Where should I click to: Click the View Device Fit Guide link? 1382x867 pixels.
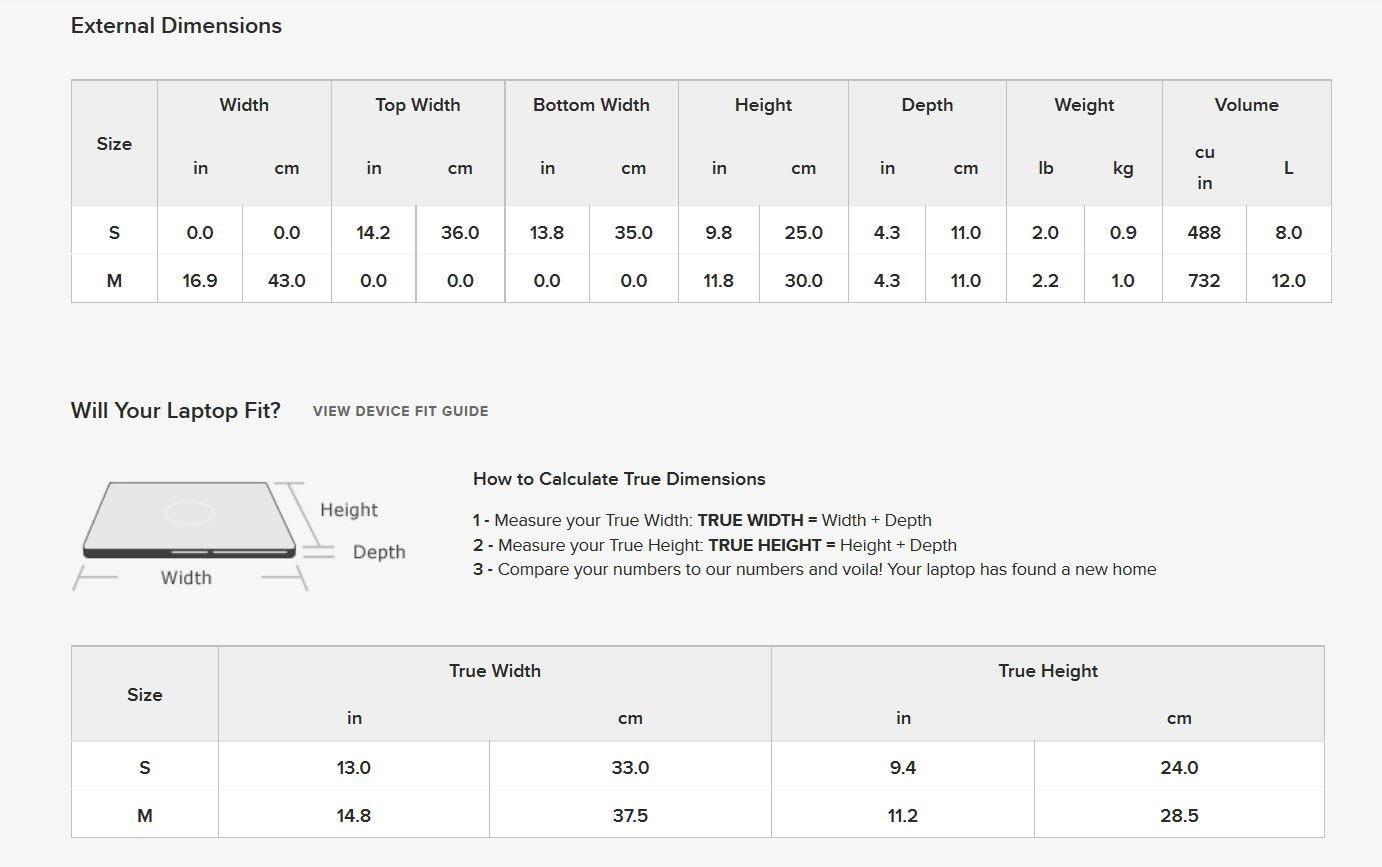tap(400, 411)
